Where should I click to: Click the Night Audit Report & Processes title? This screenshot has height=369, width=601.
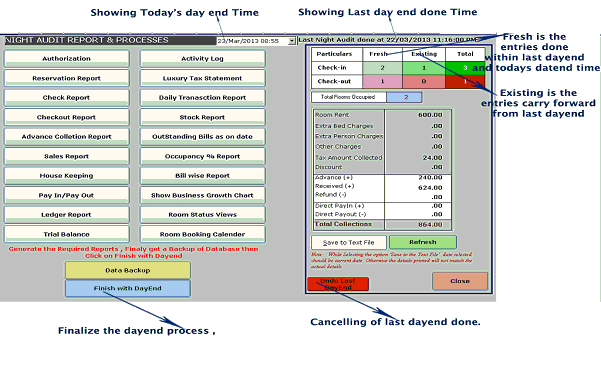(x=87, y=40)
